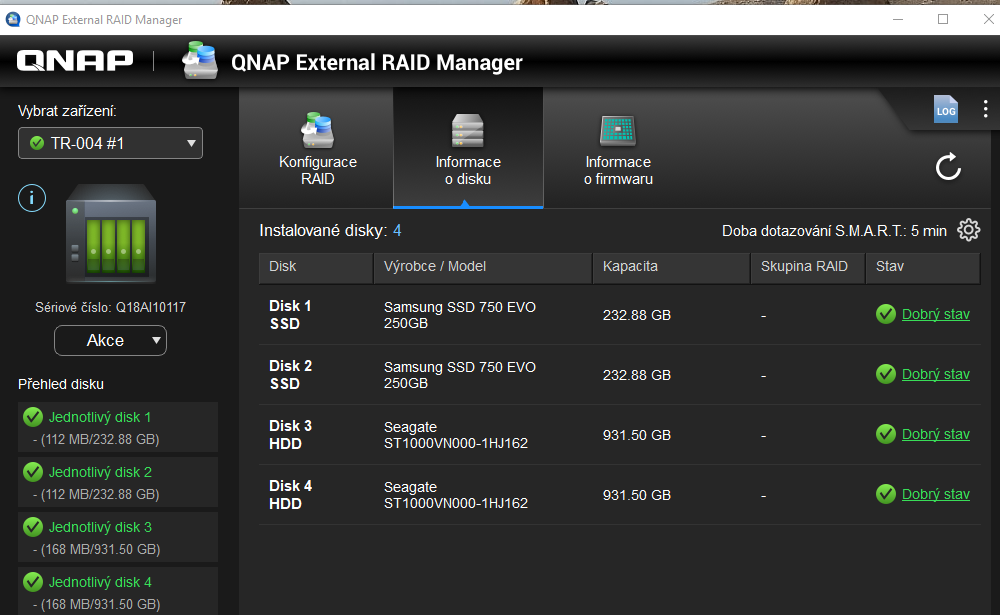Expand the Akce dropdown menu
The image size is (1000, 615).
[x=110, y=340]
